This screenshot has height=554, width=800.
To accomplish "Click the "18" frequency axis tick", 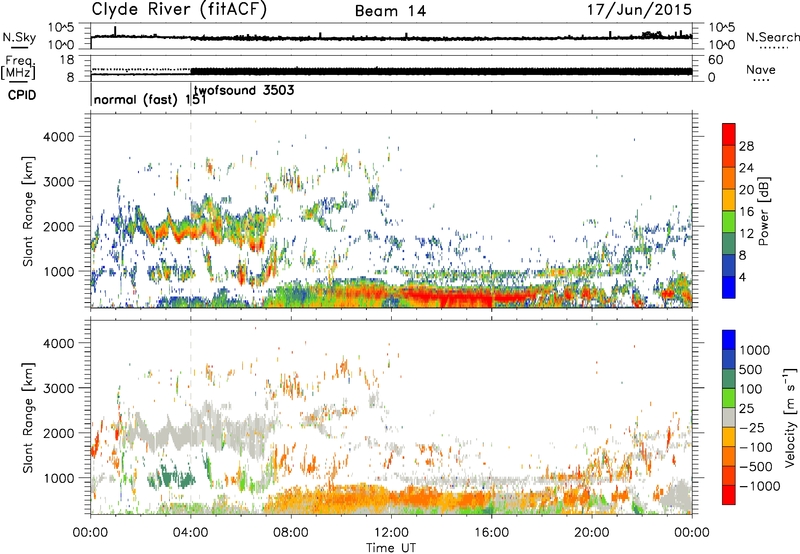I will (x=67, y=60).
